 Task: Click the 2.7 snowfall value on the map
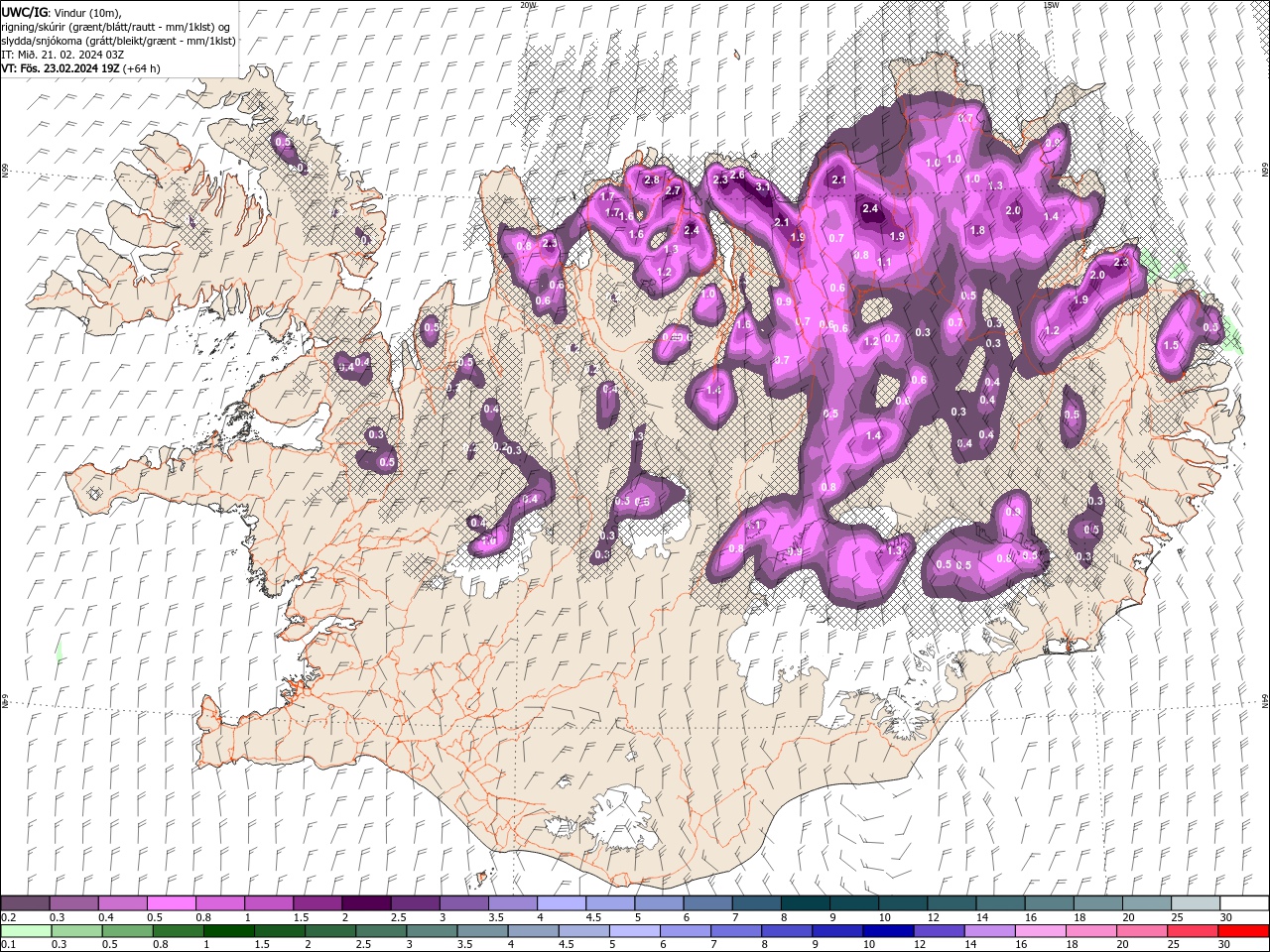point(673,190)
